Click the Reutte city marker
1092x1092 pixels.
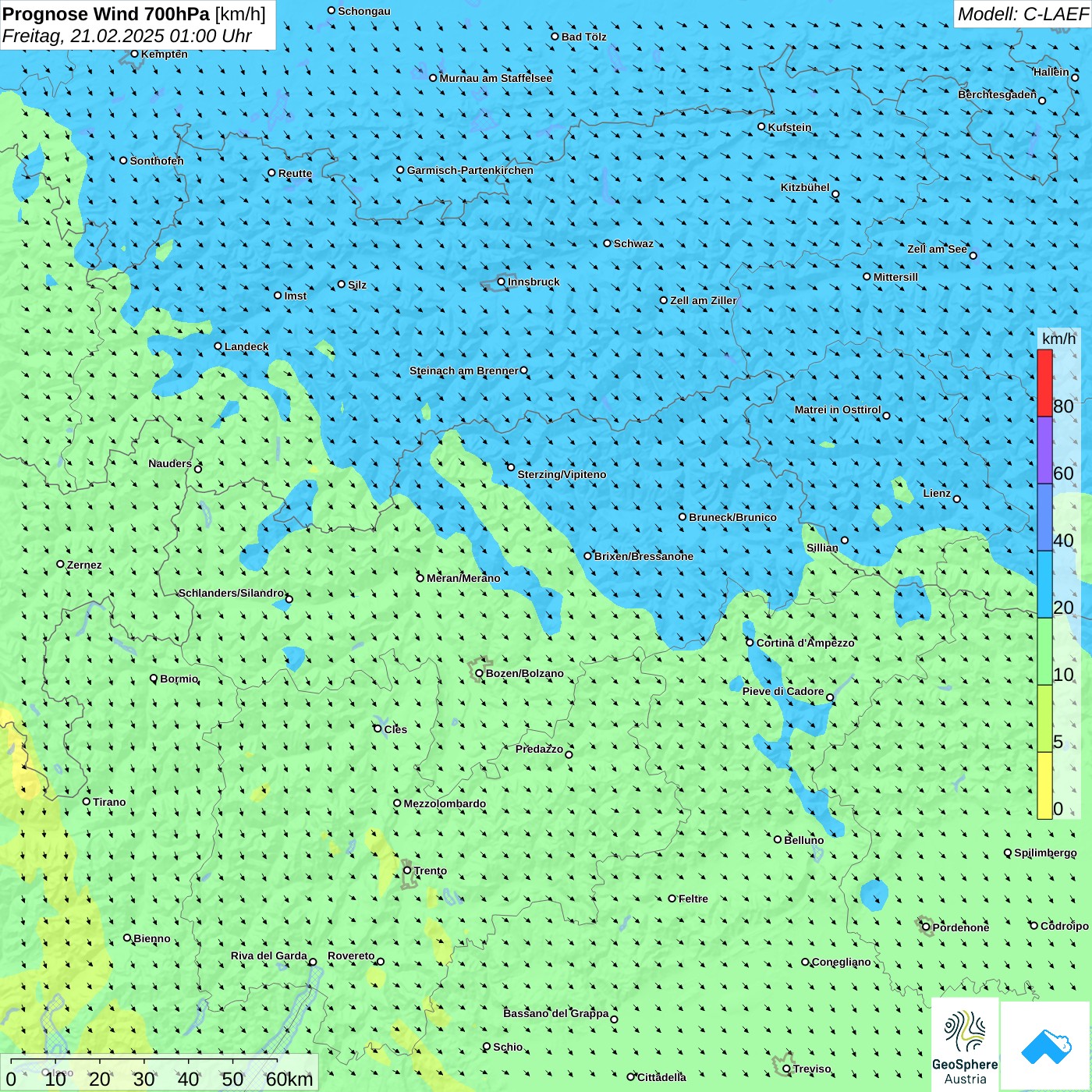tap(271, 173)
